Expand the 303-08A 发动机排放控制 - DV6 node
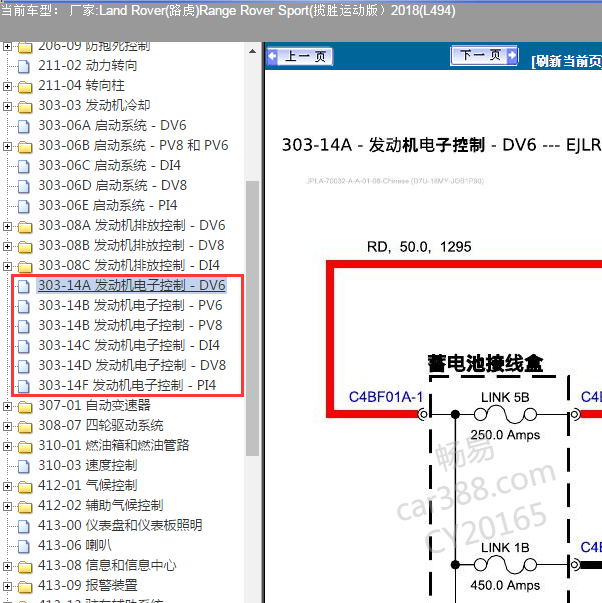602x603 pixels. [x=8, y=226]
